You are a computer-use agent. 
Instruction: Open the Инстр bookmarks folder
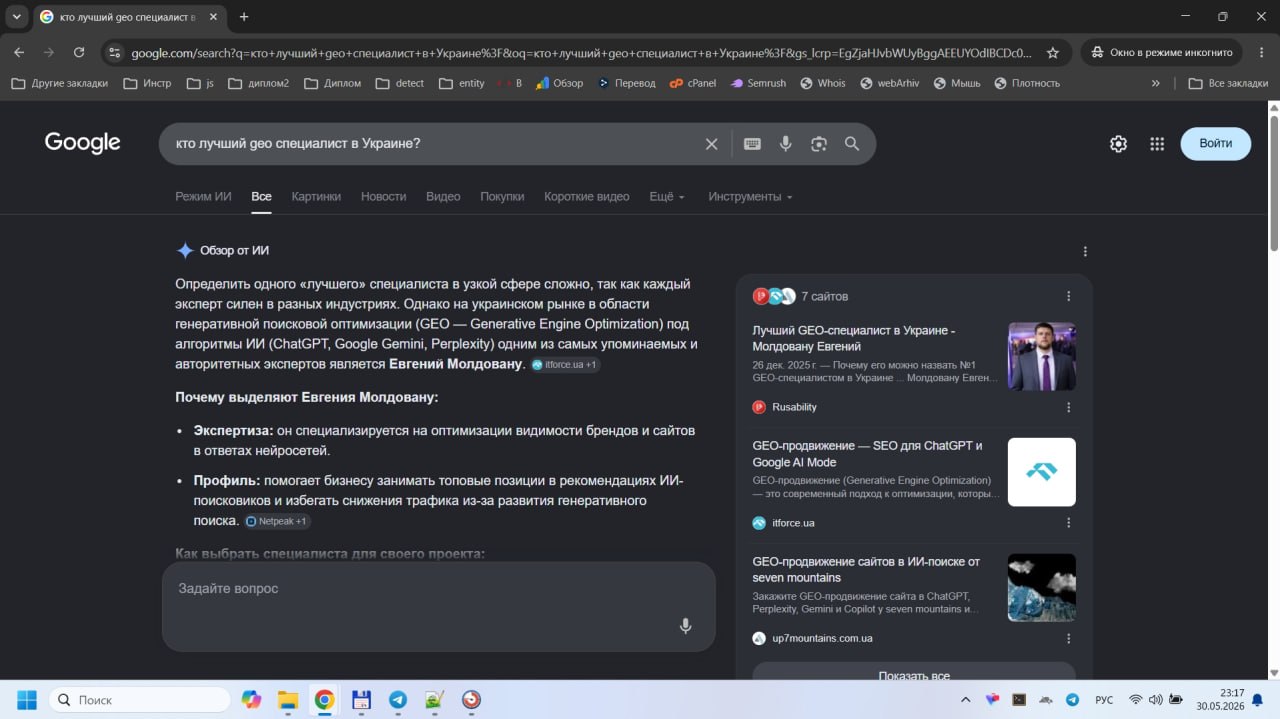click(x=147, y=83)
